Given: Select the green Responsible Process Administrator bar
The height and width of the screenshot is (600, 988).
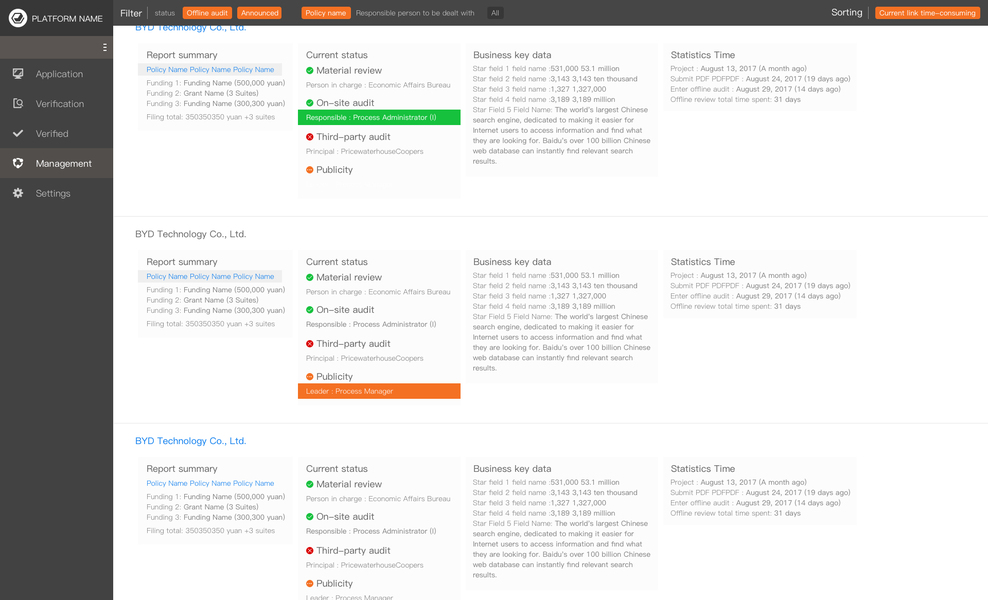Looking at the screenshot, I should [379, 118].
